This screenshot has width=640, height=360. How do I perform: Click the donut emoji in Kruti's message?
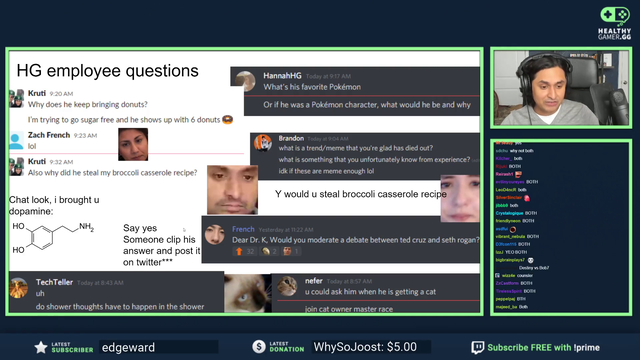coord(227,120)
